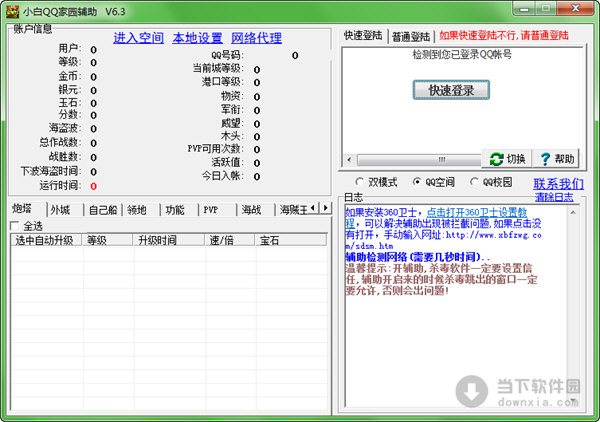The height and width of the screenshot is (422, 600).
Task: Click the 快速登录 button
Action: point(451,90)
